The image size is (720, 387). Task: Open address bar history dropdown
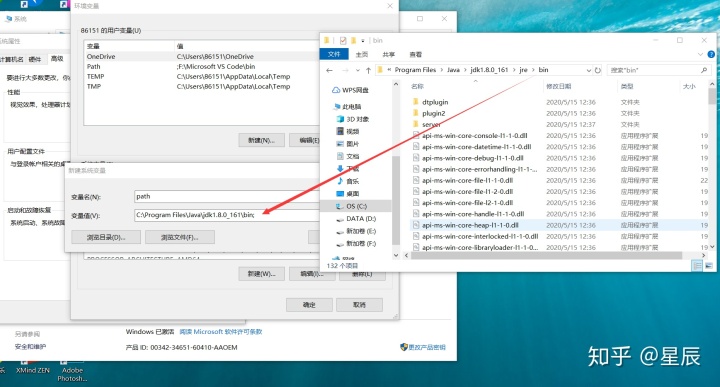589,70
